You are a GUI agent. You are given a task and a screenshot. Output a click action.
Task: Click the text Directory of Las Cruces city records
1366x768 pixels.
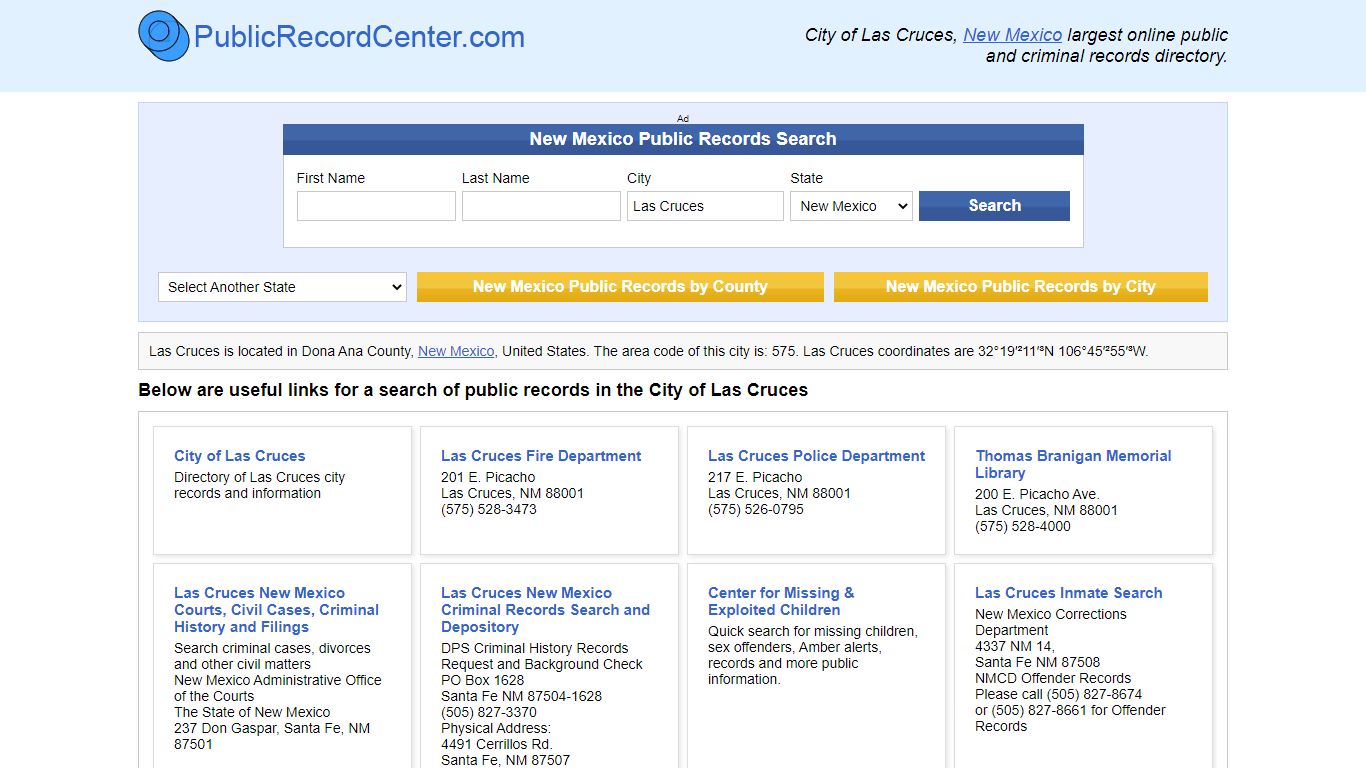tap(259, 485)
